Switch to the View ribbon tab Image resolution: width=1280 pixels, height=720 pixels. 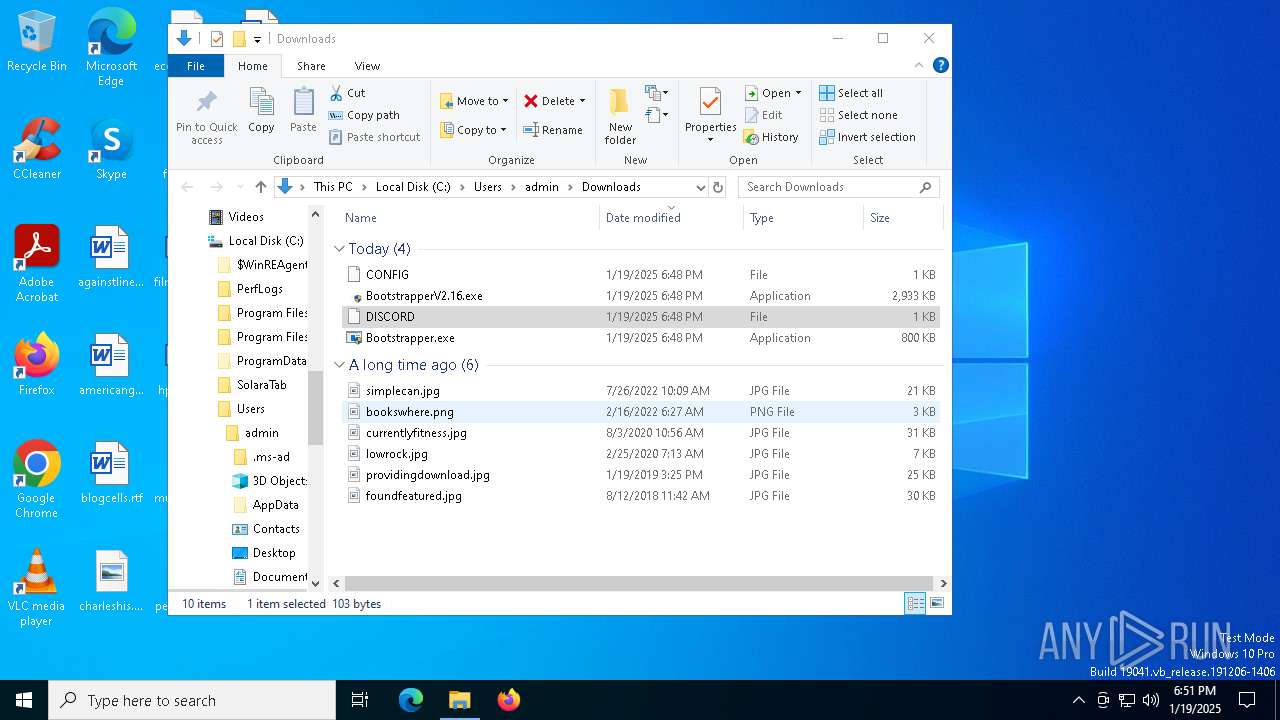(367, 66)
